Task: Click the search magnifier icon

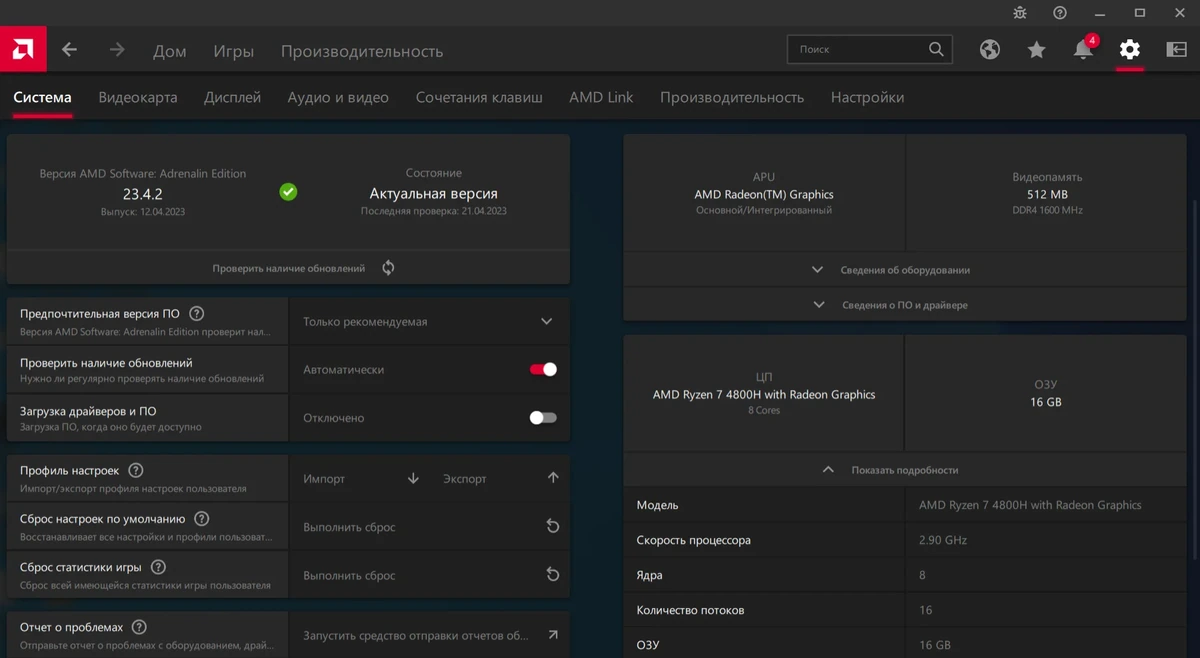Action: [x=936, y=49]
